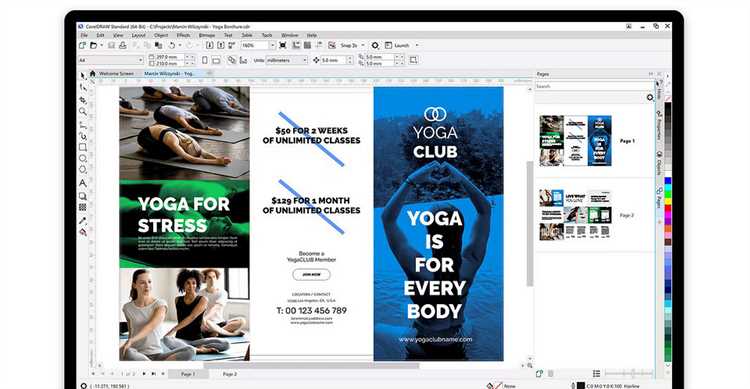Click the Launch button
The image size is (750, 389).
(x=401, y=45)
